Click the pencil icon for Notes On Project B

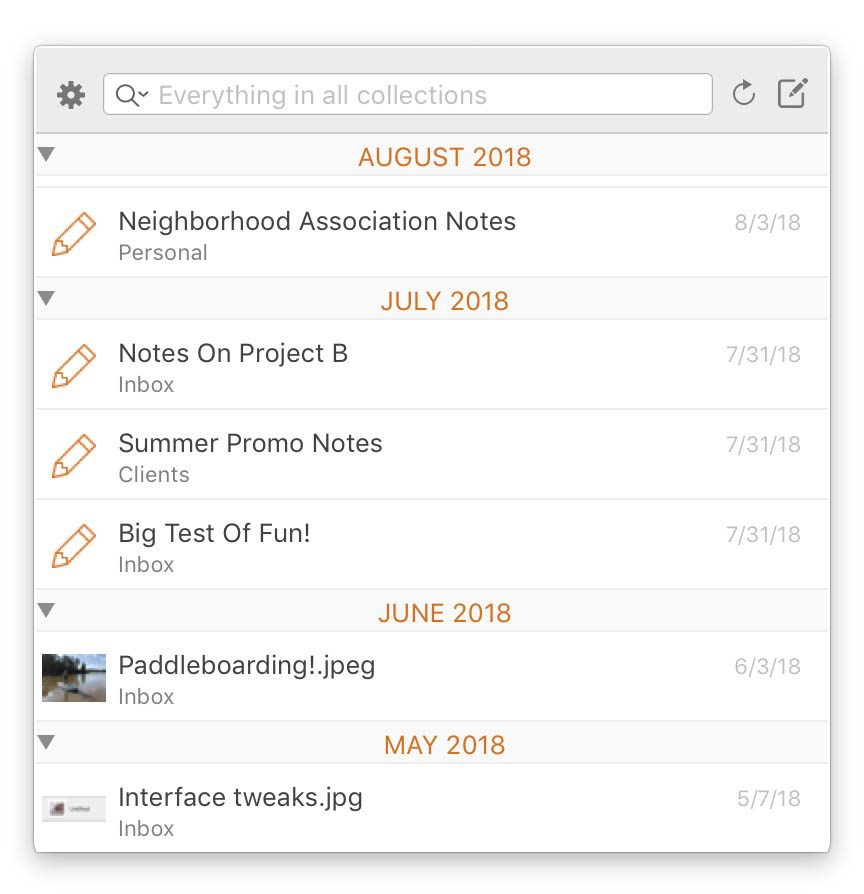pos(74,367)
